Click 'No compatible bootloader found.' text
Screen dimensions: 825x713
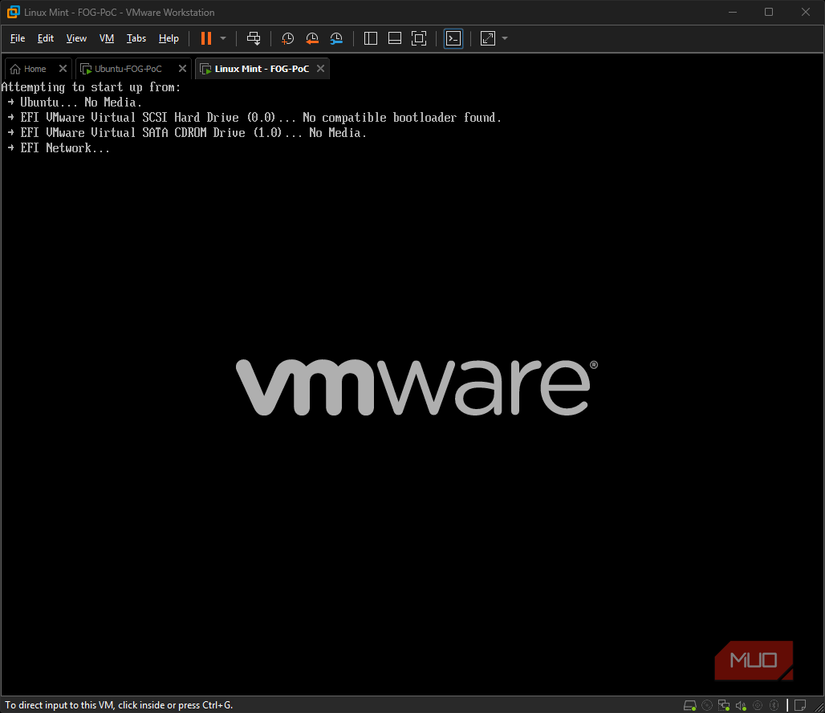tap(402, 117)
